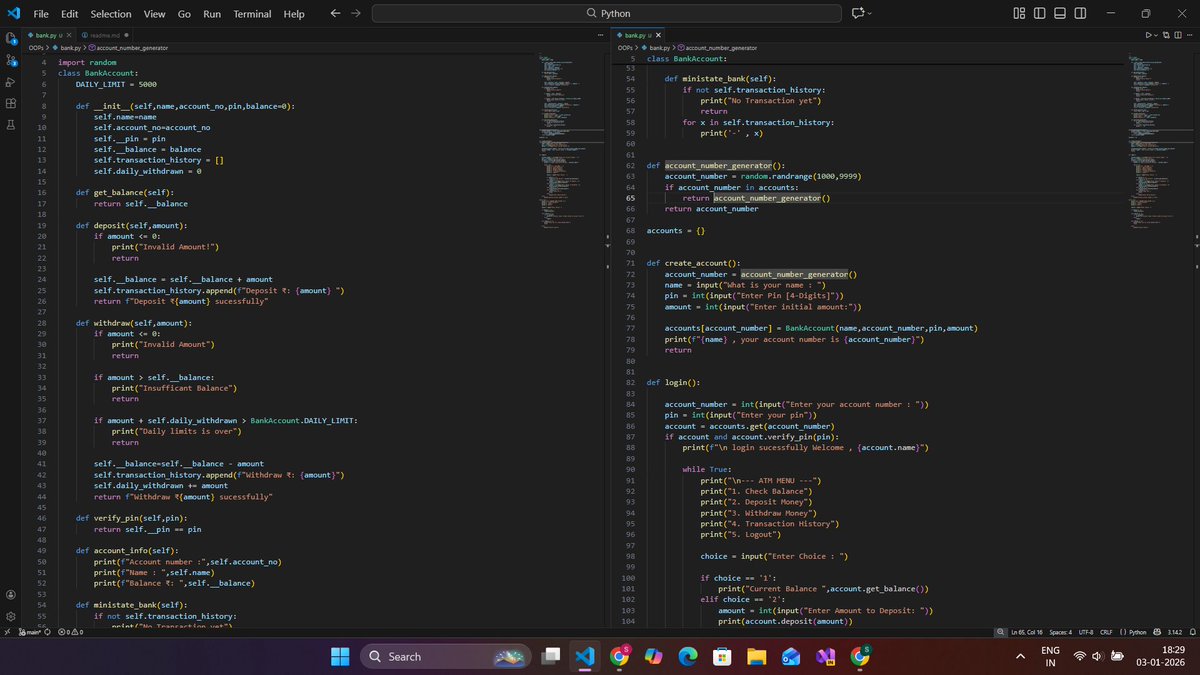
Task: Change the UTF-8 encoding in status bar
Action: point(1087,632)
